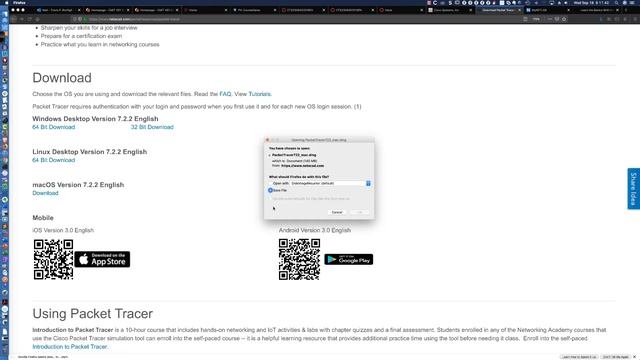The height and width of the screenshot is (360, 640).
Task: Open the FAQ link
Action: point(225,94)
